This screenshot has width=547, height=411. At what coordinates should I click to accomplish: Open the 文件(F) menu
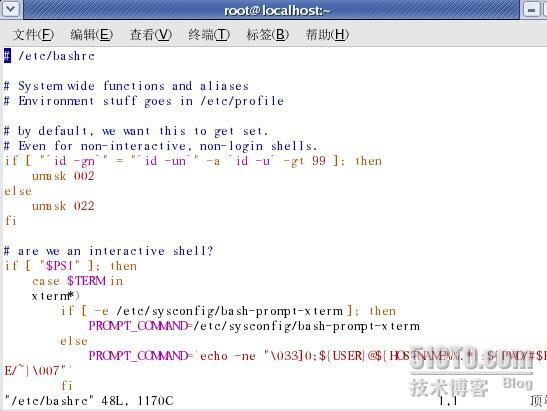click(33, 35)
